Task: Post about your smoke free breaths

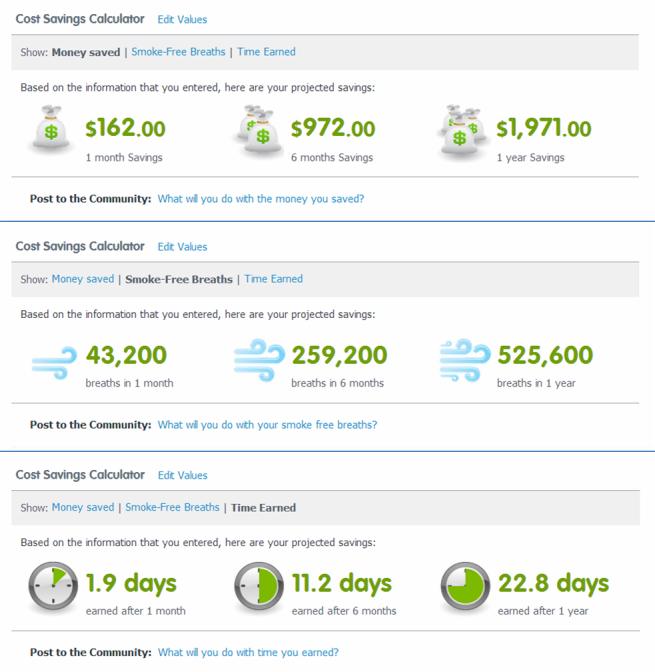Action: pos(267,425)
